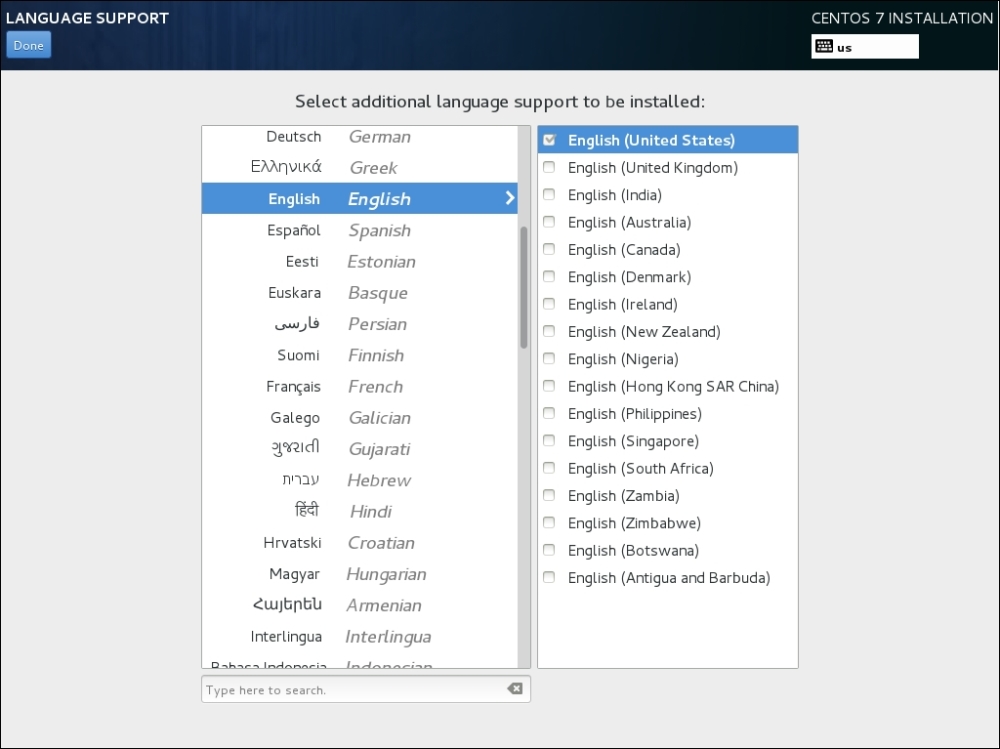Screen dimensions: 1000x749
Task: Uncheck English (United States)
Action: 549,140
